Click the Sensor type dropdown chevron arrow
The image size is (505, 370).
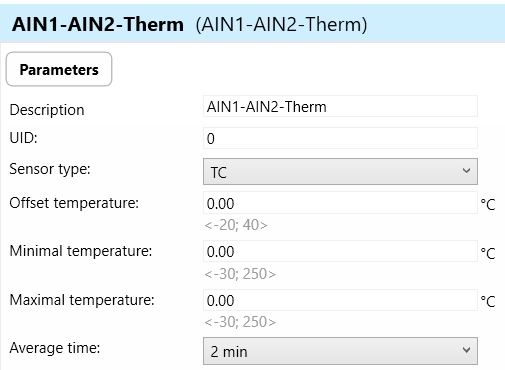click(466, 171)
